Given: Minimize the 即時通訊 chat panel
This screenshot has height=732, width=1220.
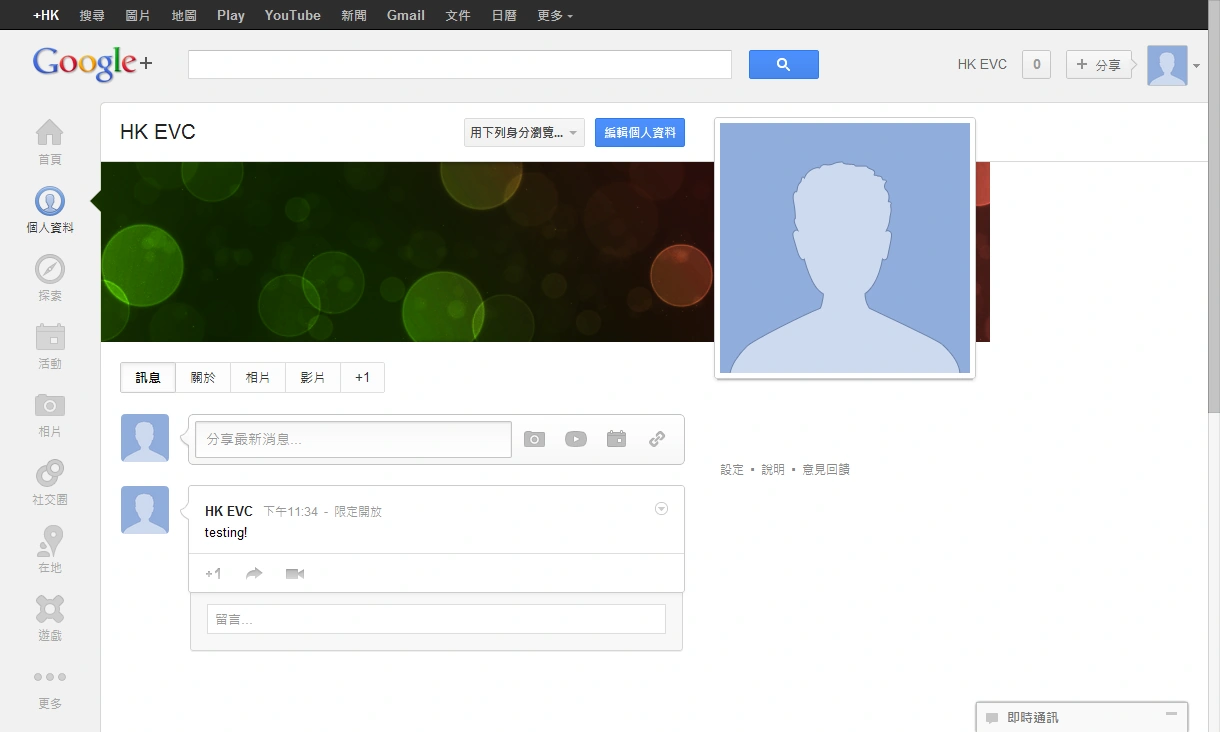Looking at the screenshot, I should point(1171,714).
